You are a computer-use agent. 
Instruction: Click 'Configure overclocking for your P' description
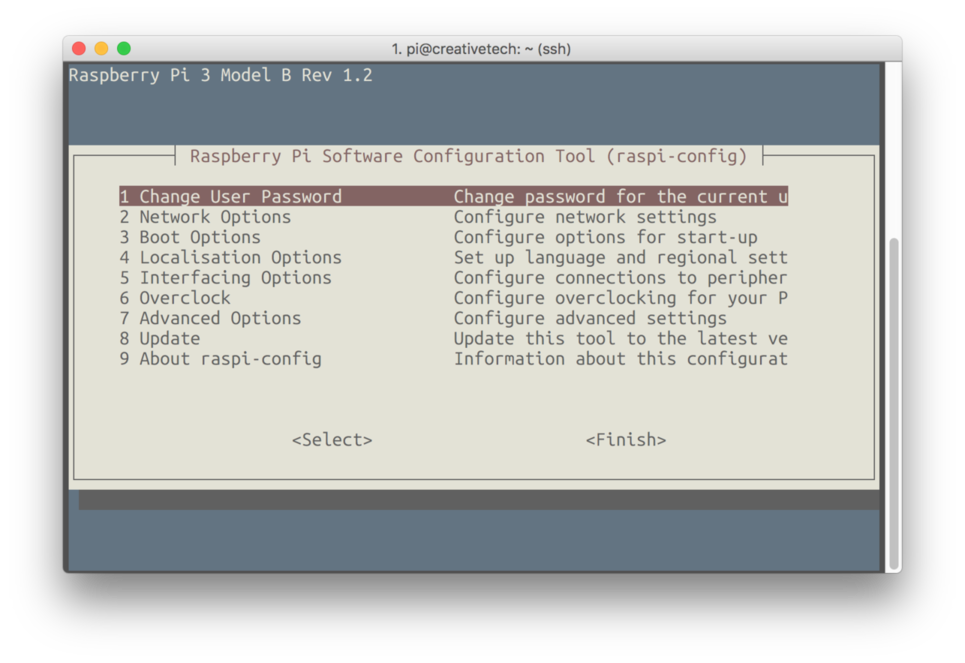[620, 298]
